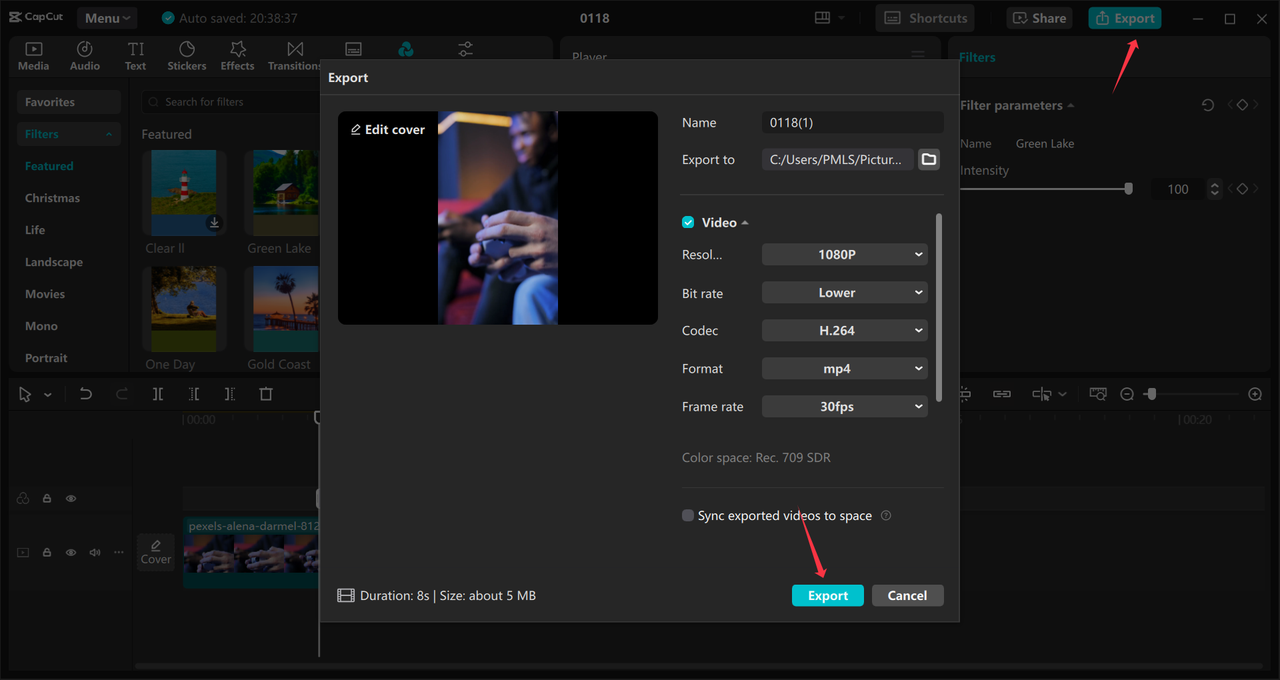Click the timeline Cover button
This screenshot has width=1280, height=680.
coord(156,552)
